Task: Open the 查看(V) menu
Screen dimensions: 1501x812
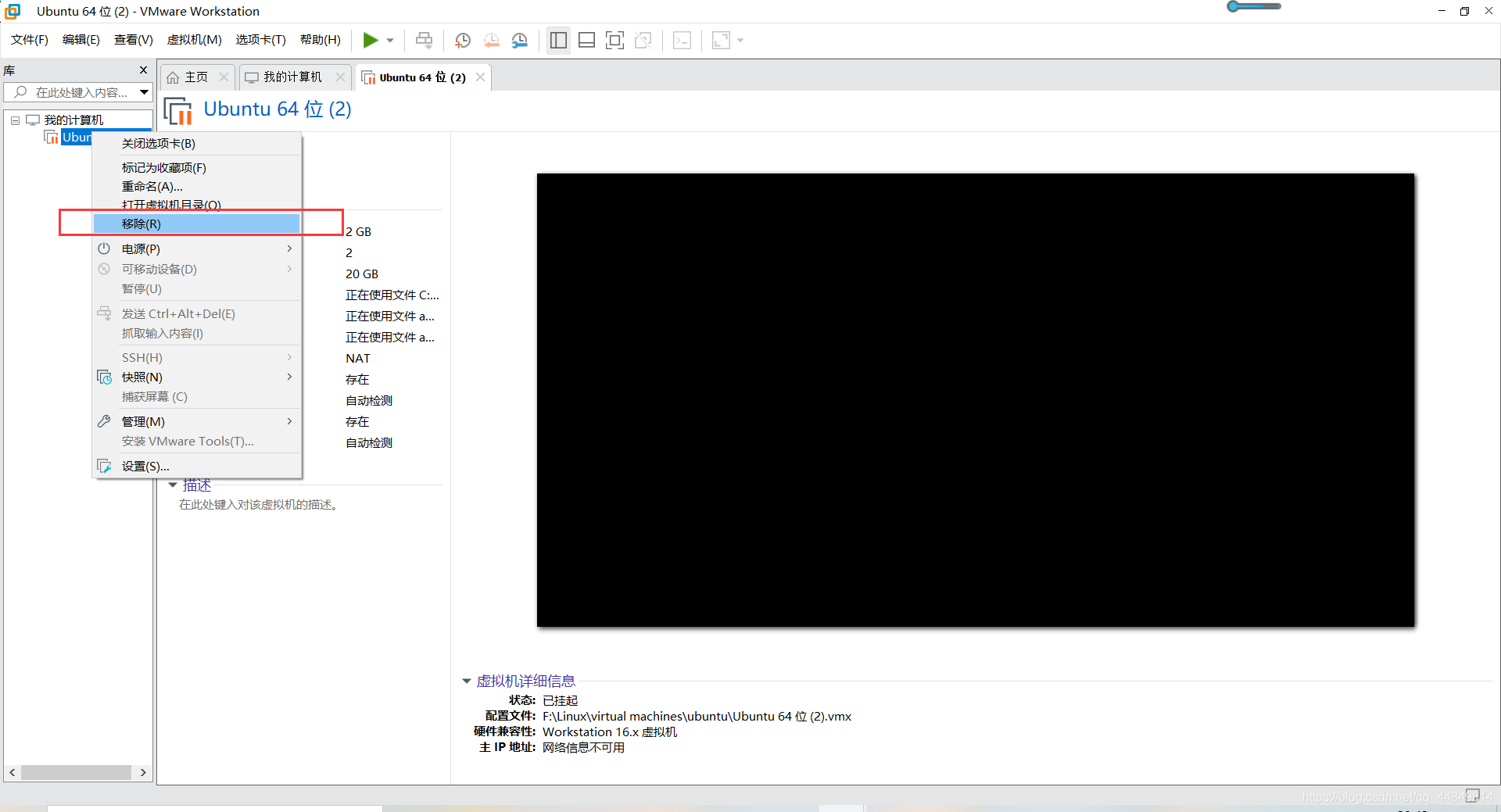Action: pyautogui.click(x=134, y=40)
